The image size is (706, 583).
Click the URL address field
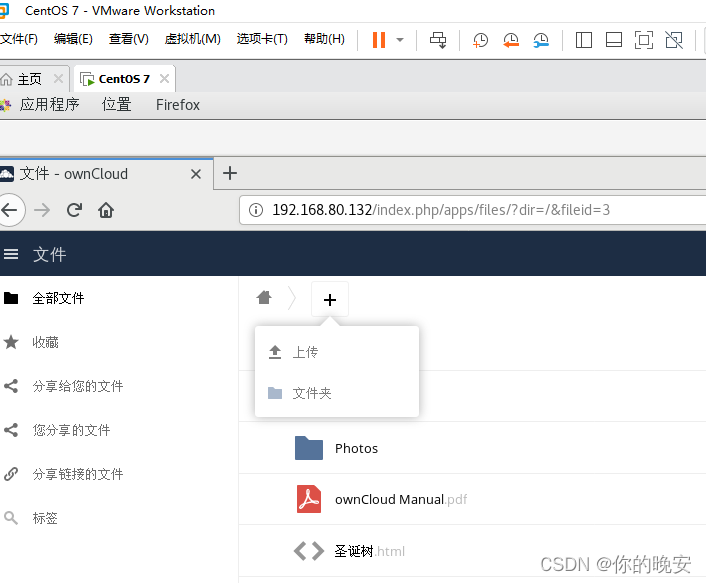tap(473, 210)
